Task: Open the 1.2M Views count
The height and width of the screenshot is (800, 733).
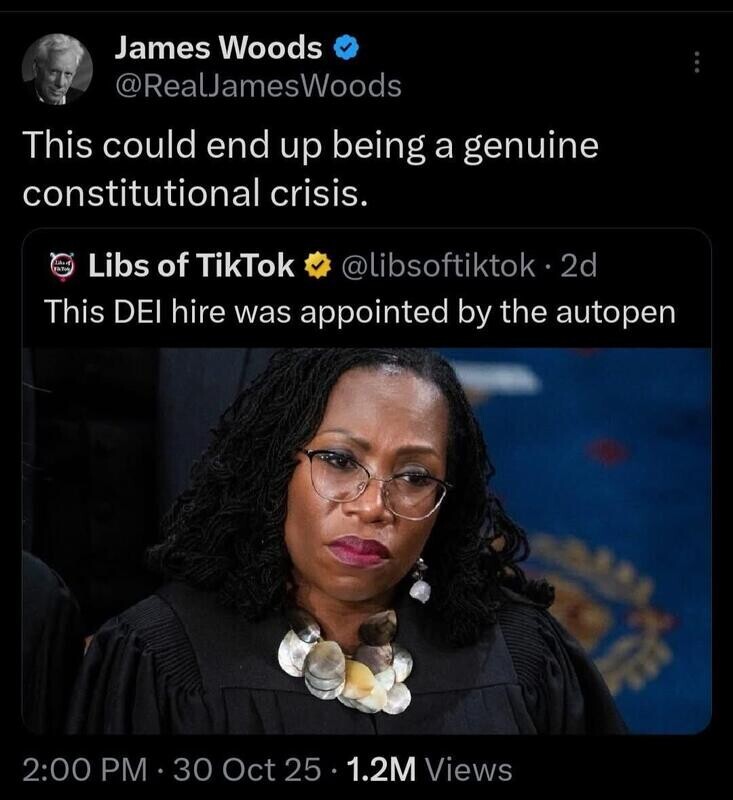Action: (x=429, y=769)
